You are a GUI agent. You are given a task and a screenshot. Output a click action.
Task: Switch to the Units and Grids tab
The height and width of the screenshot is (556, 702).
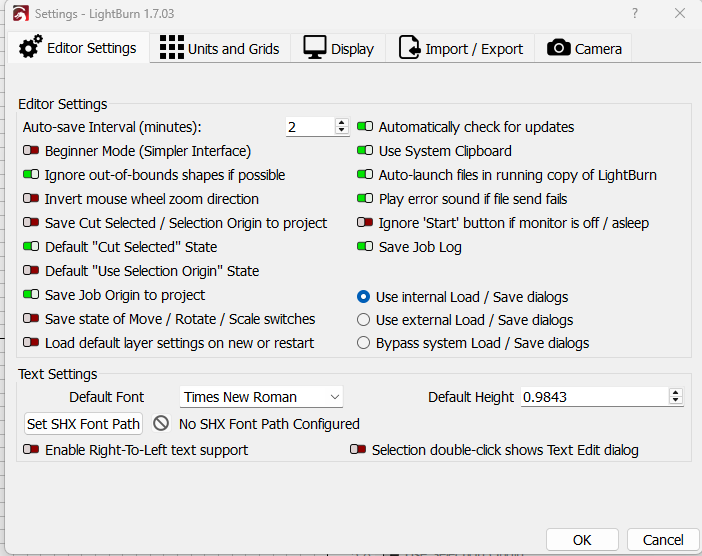click(x=220, y=48)
